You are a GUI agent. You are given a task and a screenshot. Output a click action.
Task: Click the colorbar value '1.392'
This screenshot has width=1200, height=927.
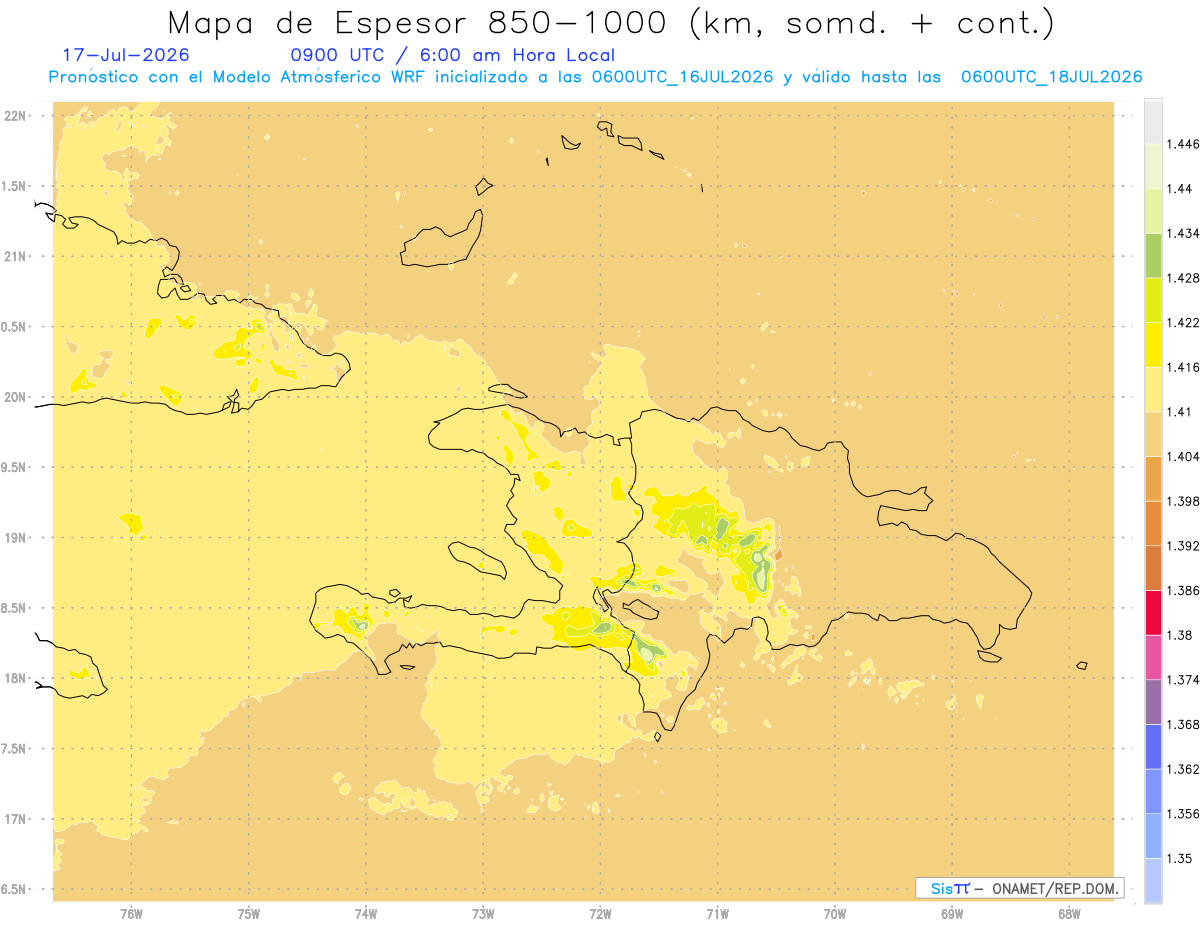click(1185, 546)
